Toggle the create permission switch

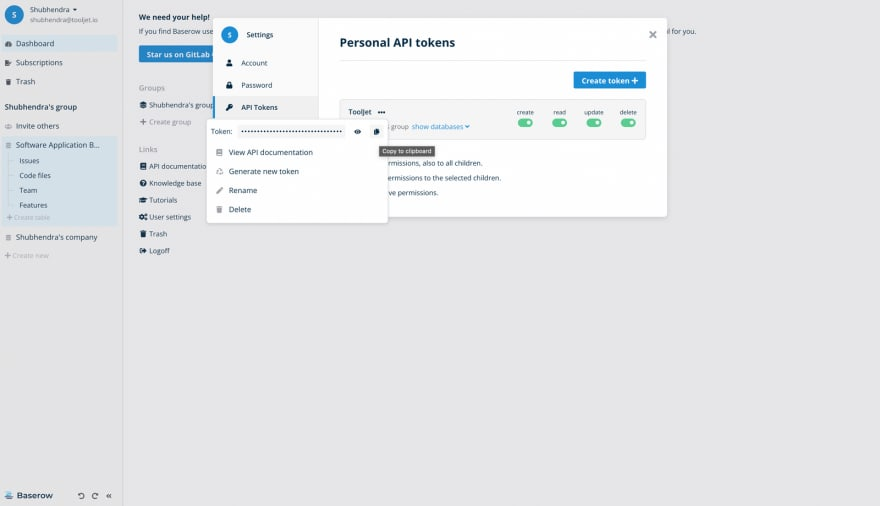click(x=525, y=123)
